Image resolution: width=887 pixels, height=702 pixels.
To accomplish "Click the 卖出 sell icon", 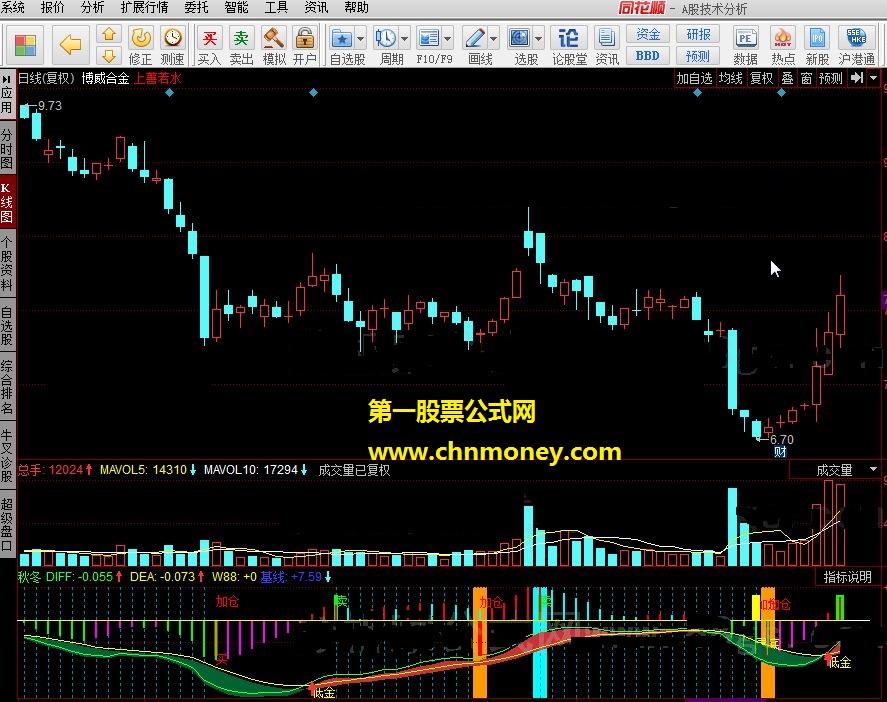I will coord(241,45).
